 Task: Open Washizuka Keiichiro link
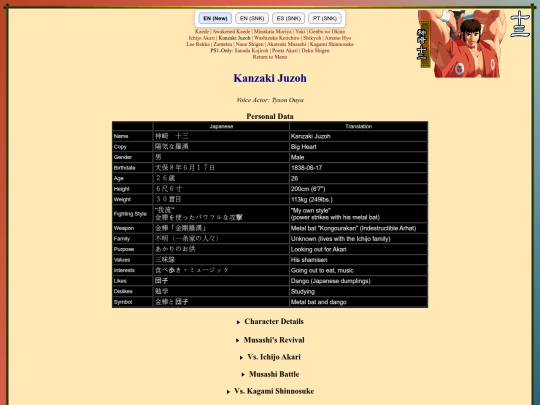pos(277,38)
